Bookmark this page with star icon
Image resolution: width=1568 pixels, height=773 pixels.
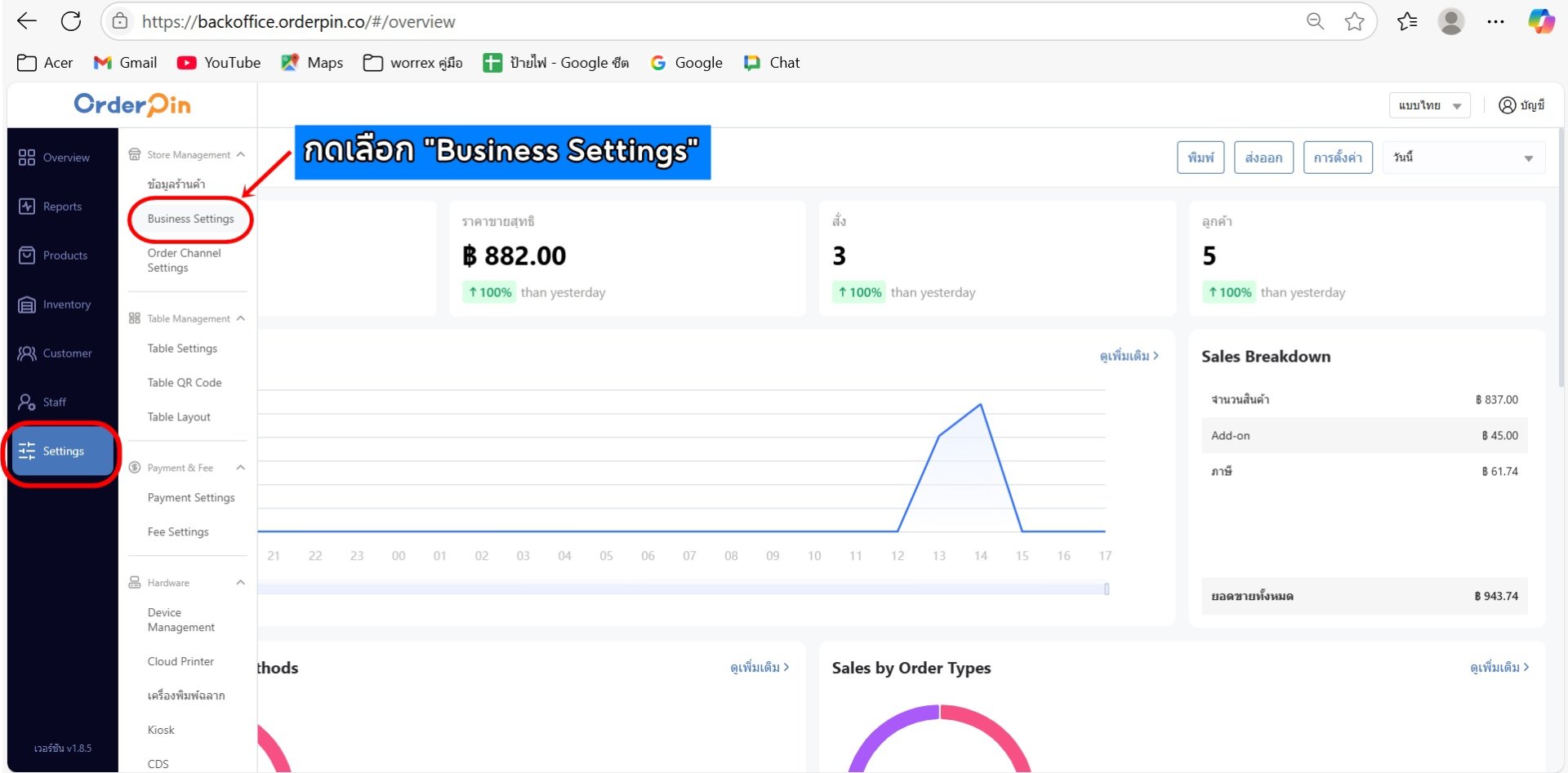point(1354,21)
